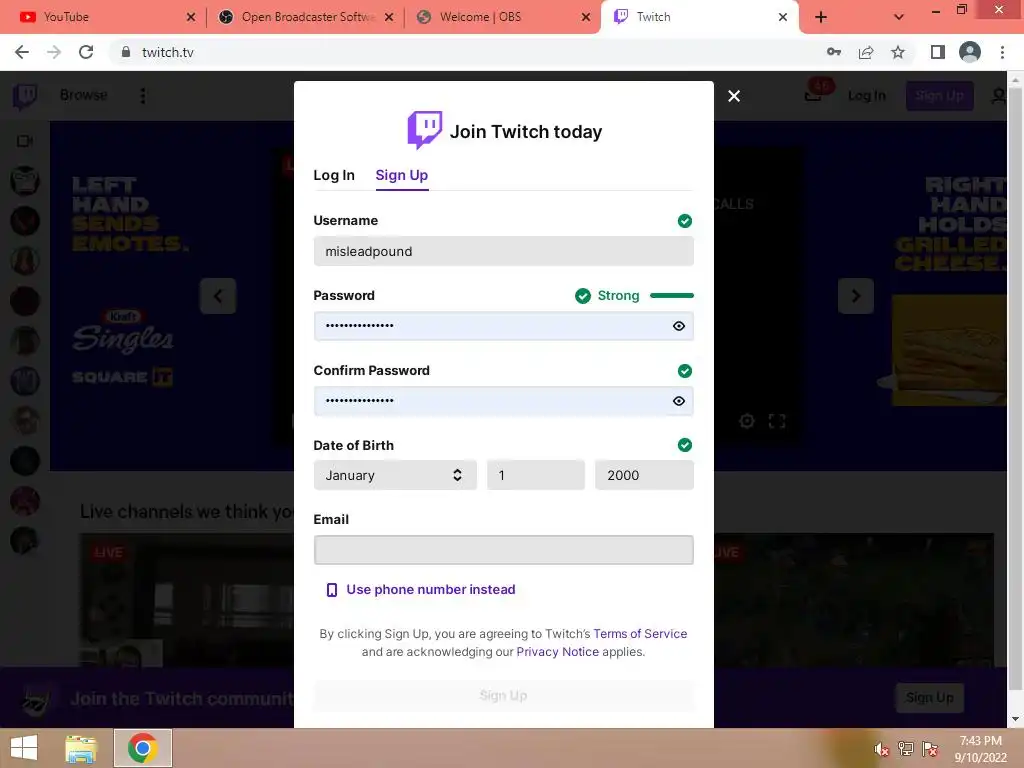Click the purple Sign Up header button
This screenshot has width=1024, height=768.
(939, 96)
